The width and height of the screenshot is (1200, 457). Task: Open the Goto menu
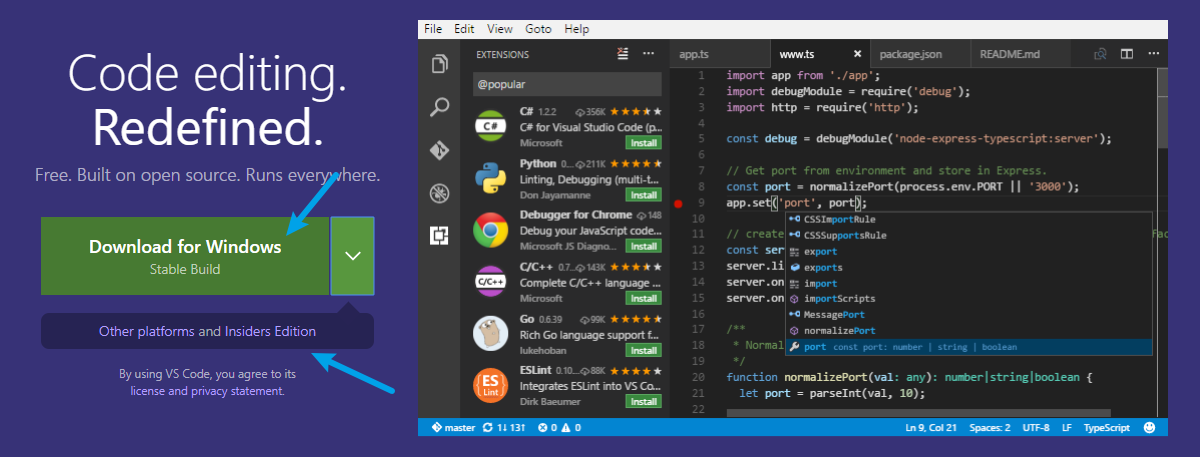point(538,29)
